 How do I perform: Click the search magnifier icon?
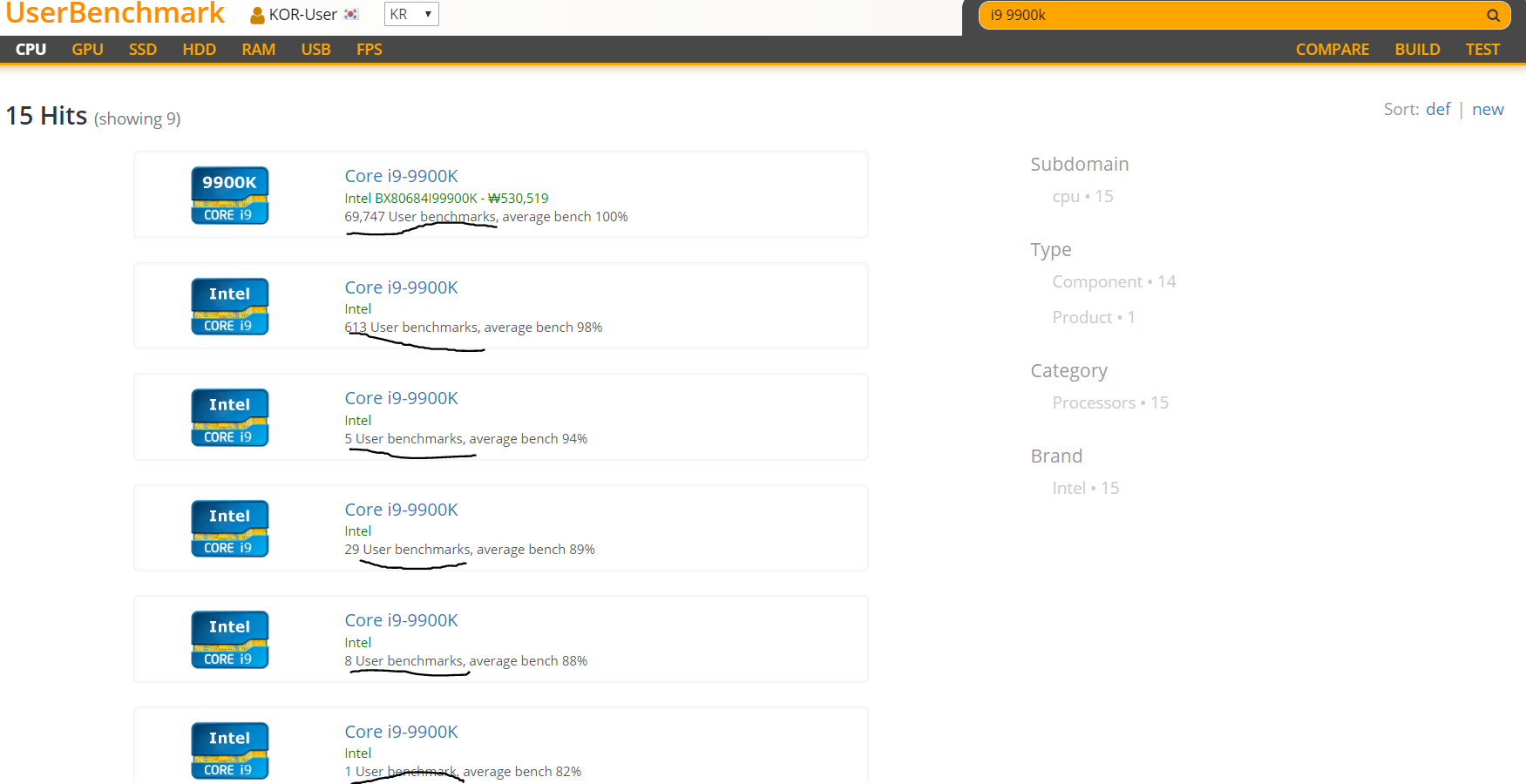click(x=1493, y=15)
